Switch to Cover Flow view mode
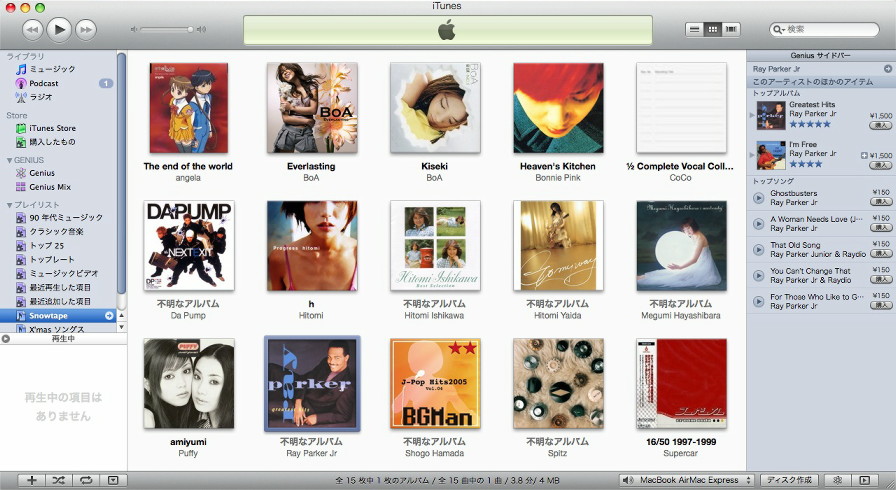The image size is (896, 490). [731, 29]
